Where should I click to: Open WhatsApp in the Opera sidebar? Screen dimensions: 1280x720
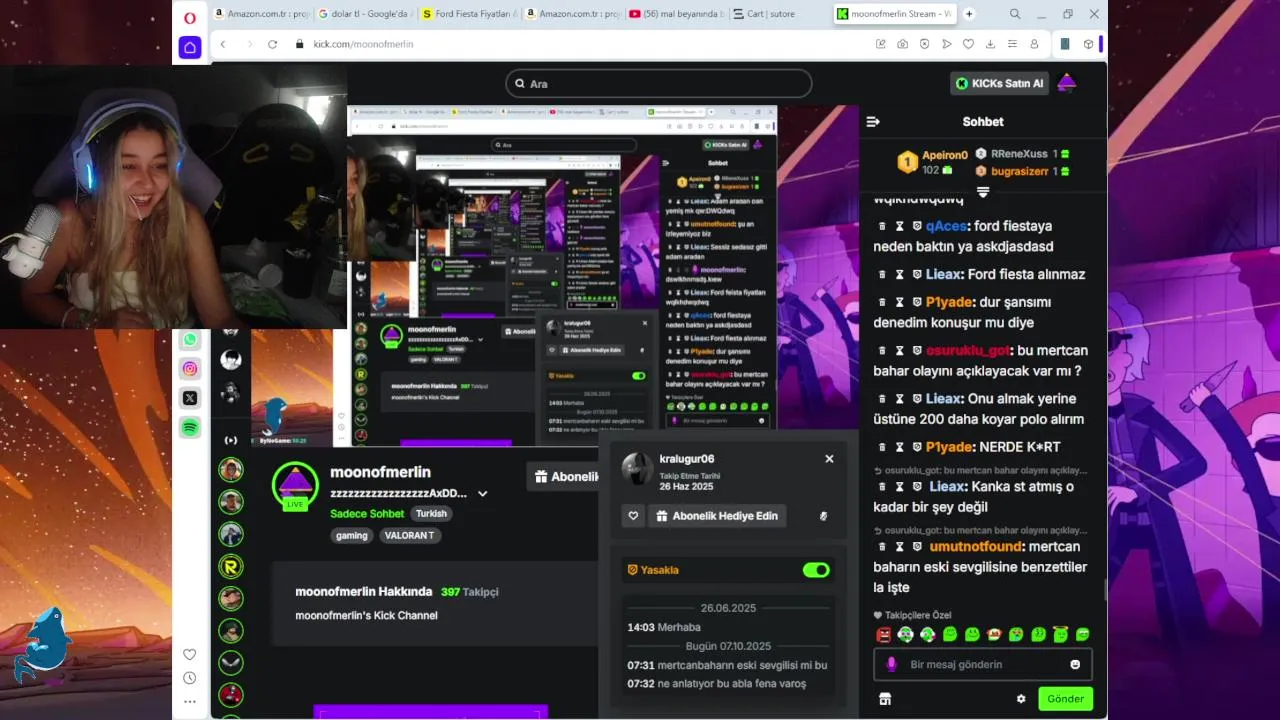click(190, 340)
